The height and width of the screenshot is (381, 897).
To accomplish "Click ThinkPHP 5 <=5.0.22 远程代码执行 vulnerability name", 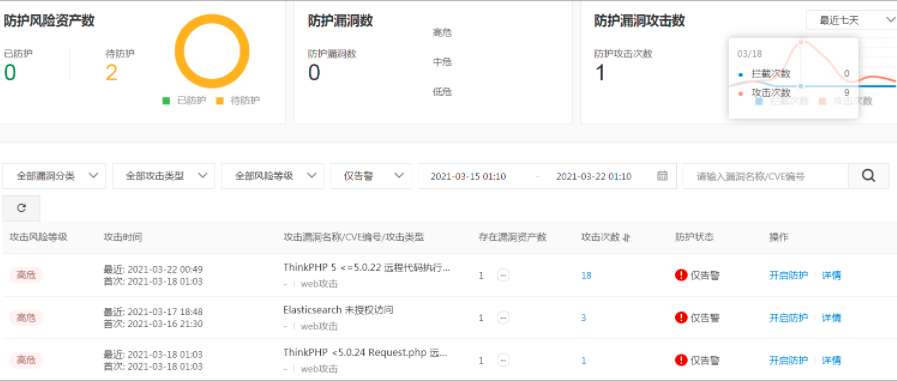I will click(x=367, y=267).
